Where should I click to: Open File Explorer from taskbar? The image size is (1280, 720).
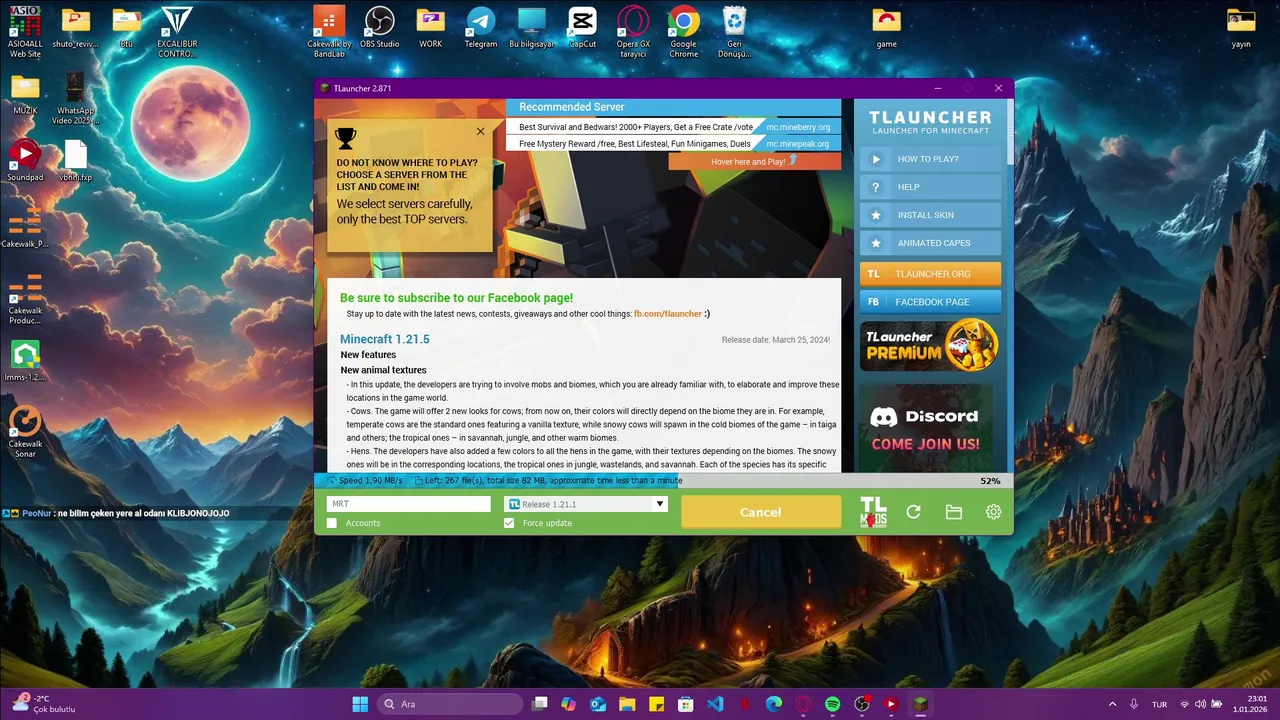(x=627, y=704)
